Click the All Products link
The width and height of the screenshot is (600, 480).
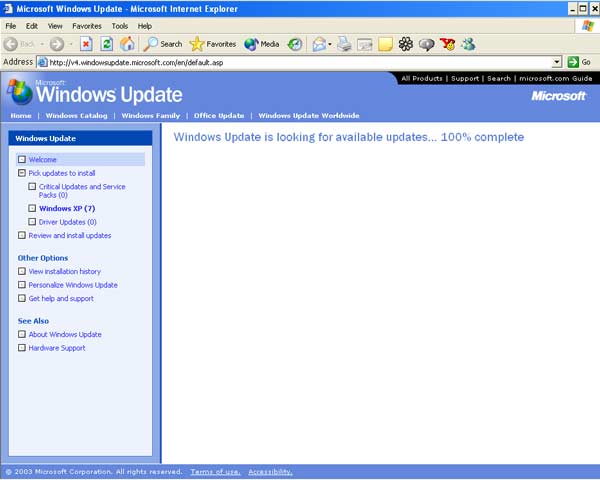pos(422,78)
